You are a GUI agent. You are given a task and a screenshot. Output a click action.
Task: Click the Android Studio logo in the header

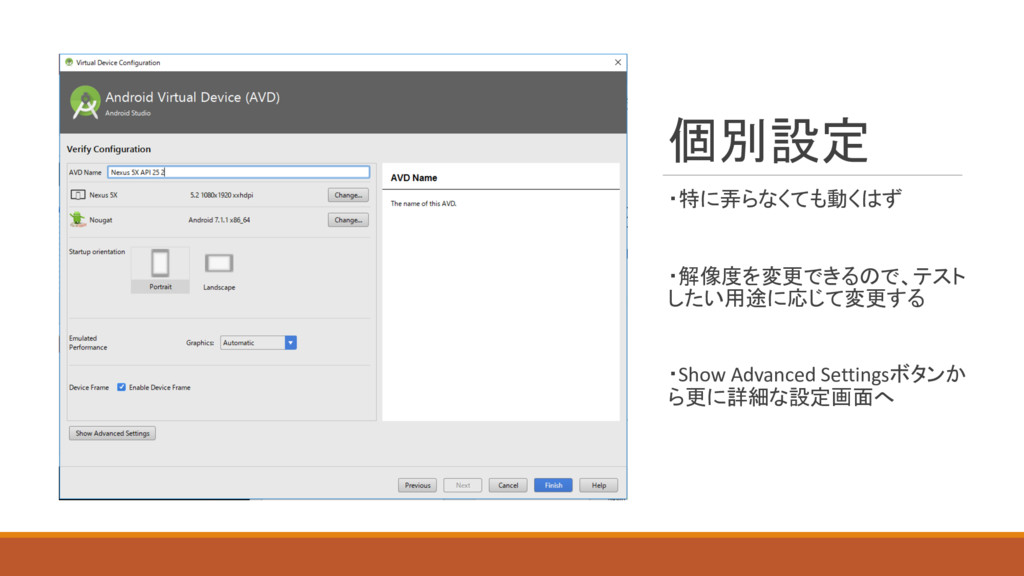point(86,103)
